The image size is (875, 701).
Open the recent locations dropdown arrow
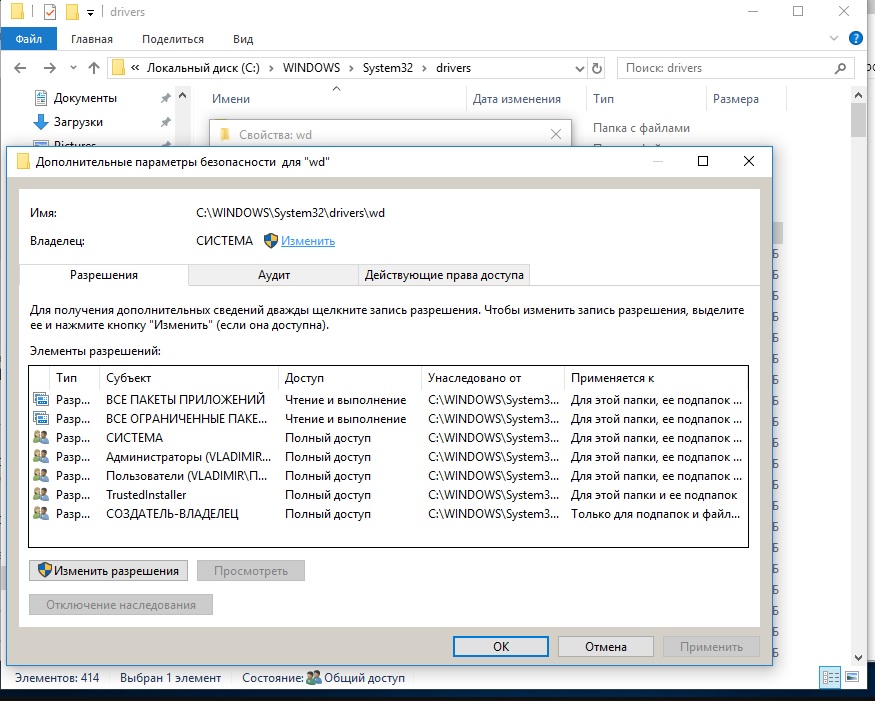(73, 68)
